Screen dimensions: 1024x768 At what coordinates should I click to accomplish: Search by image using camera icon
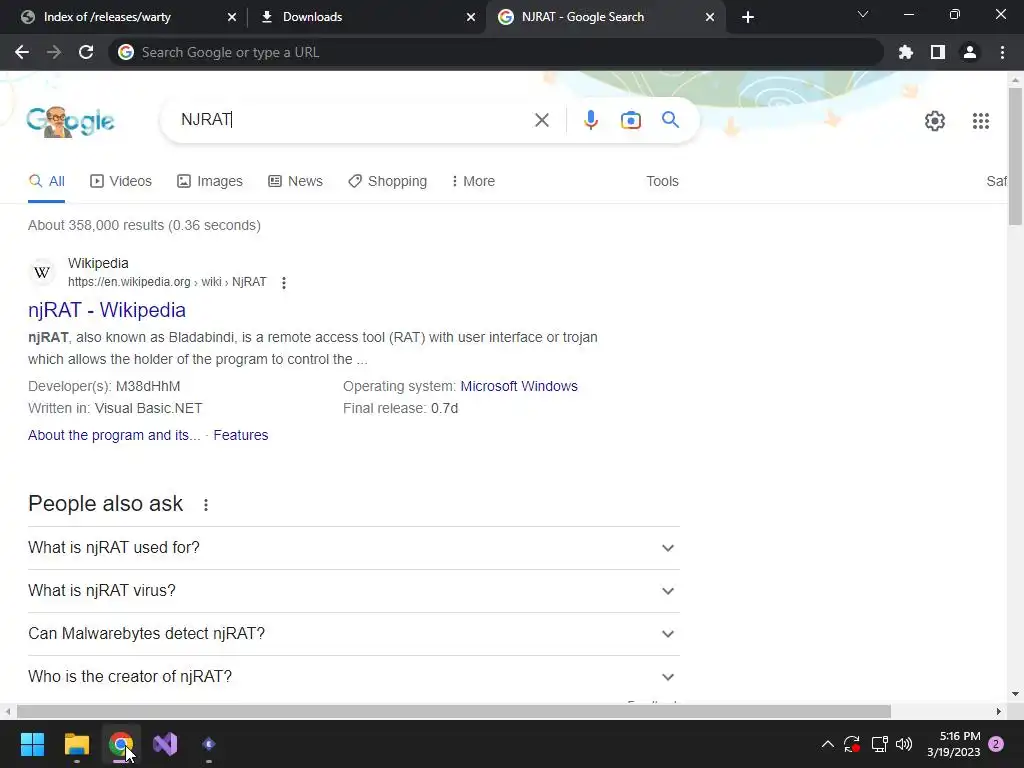630,120
